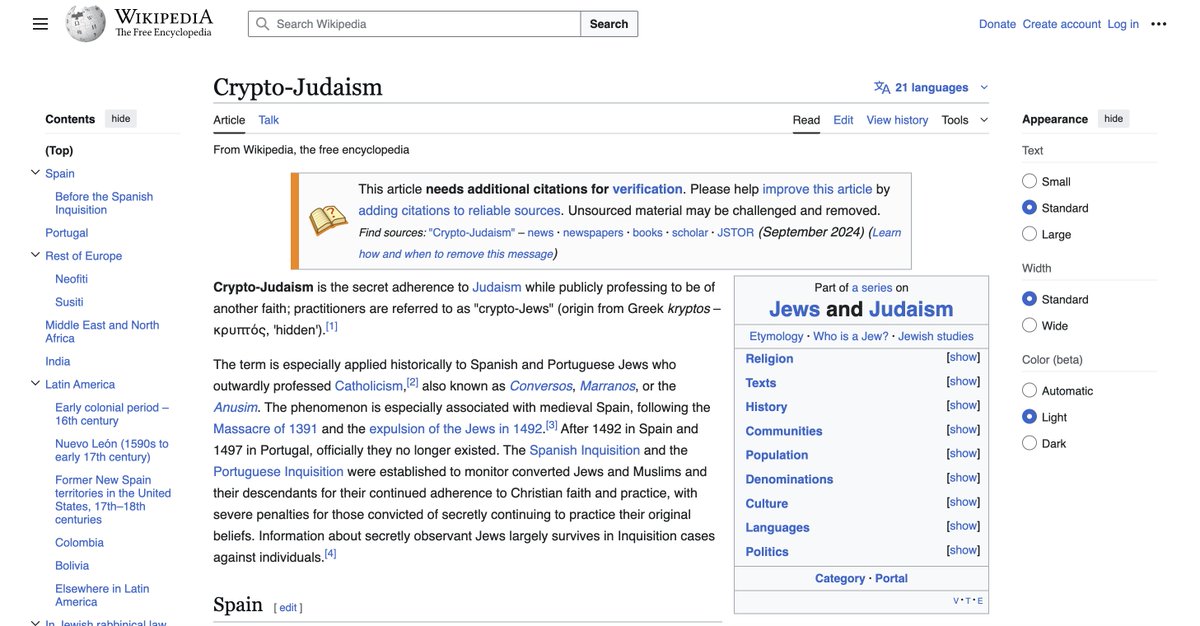
Task: Open the 21 languages dropdown
Action: tap(931, 87)
